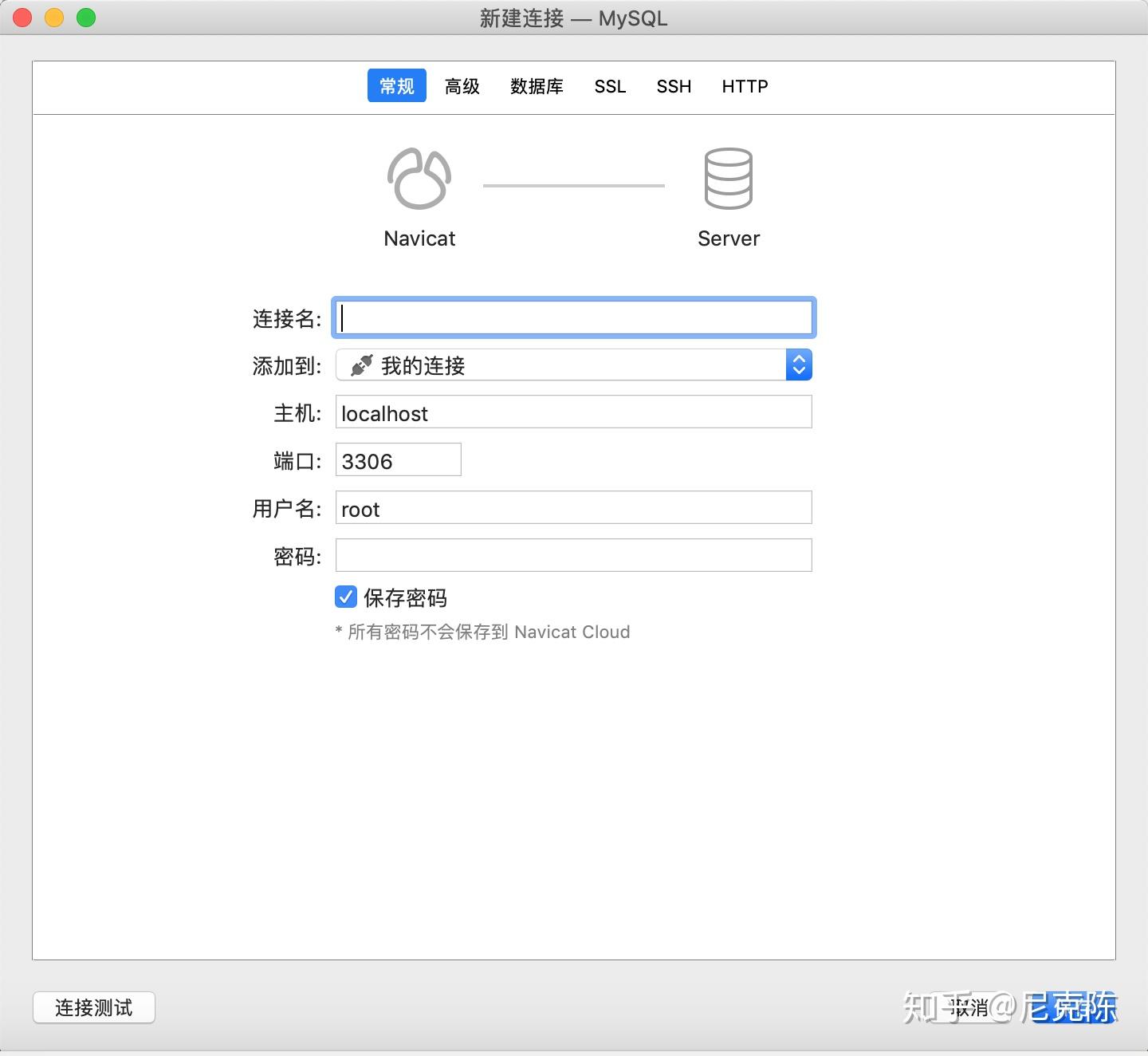Click the empty 密码 input field
The width and height of the screenshot is (1148, 1056).
[573, 555]
